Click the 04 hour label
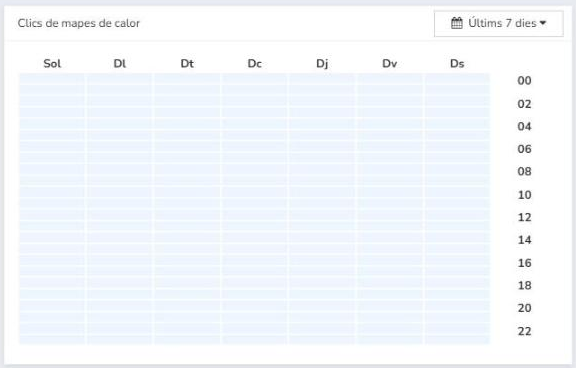This screenshot has height=368, width=576. pyautogui.click(x=524, y=126)
